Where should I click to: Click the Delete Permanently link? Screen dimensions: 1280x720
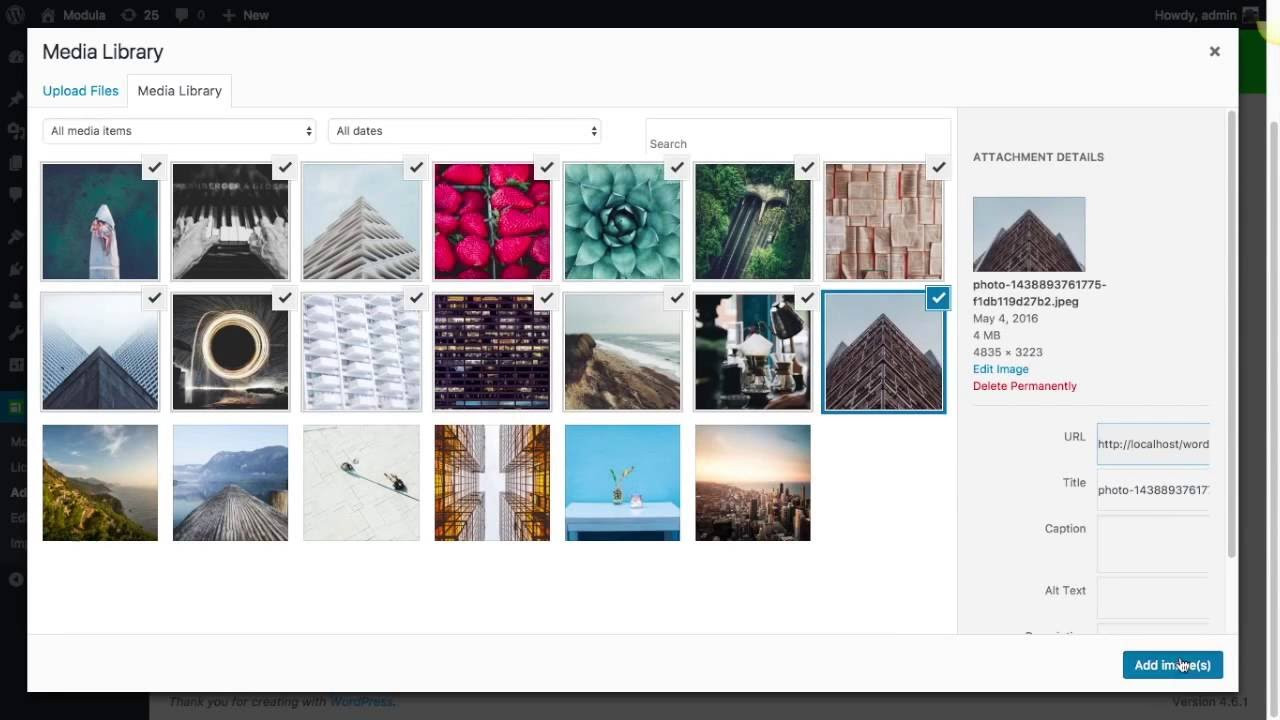[x=1024, y=386]
